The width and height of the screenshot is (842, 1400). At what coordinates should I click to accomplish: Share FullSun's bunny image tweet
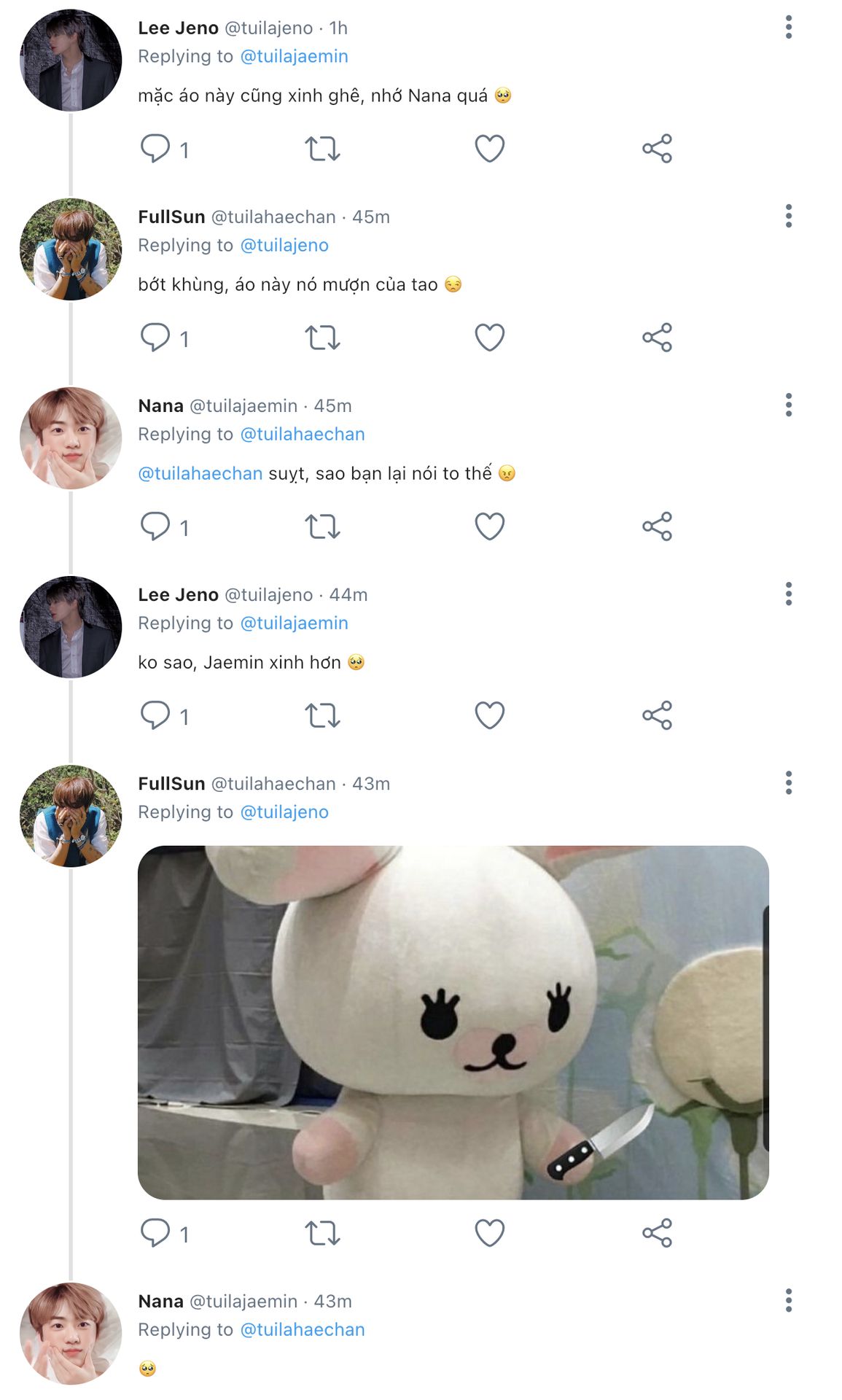(657, 1233)
